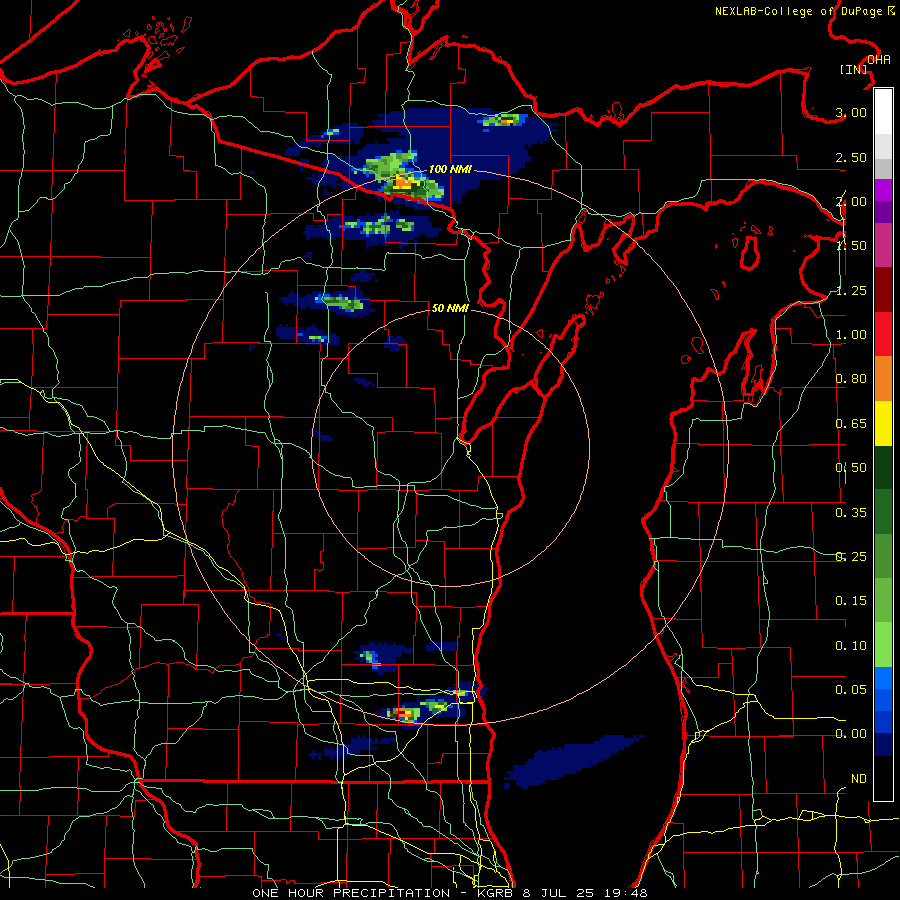Select the orange legend color block
The height and width of the screenshot is (900, 900).
click(x=883, y=379)
